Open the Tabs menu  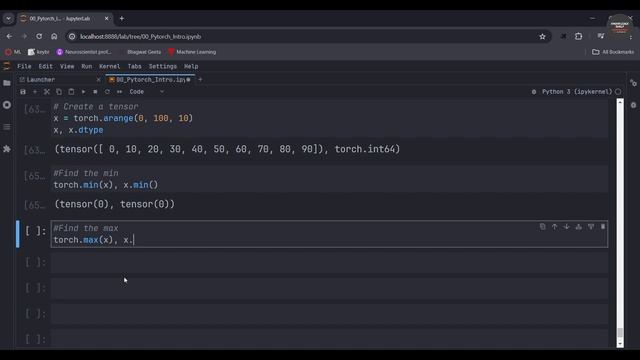(134, 67)
